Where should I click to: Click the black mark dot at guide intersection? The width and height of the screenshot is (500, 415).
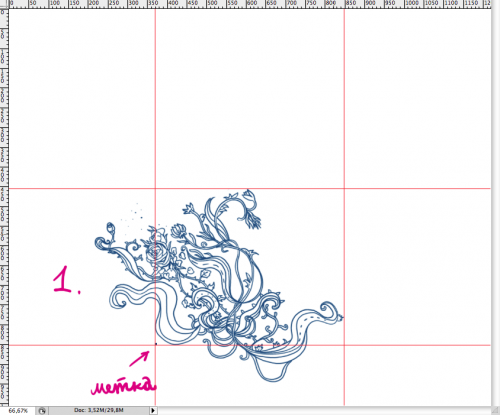tap(156, 344)
